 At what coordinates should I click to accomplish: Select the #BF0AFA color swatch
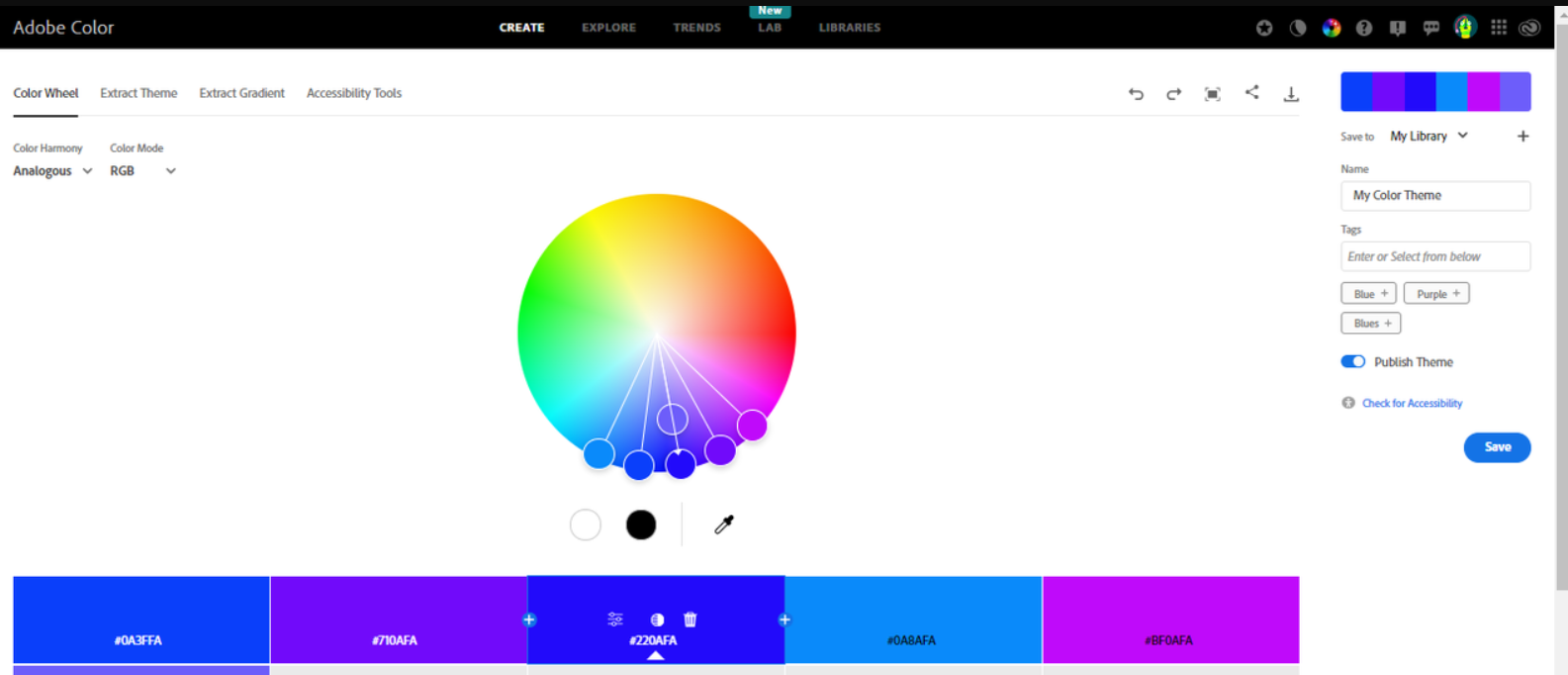tap(1170, 620)
